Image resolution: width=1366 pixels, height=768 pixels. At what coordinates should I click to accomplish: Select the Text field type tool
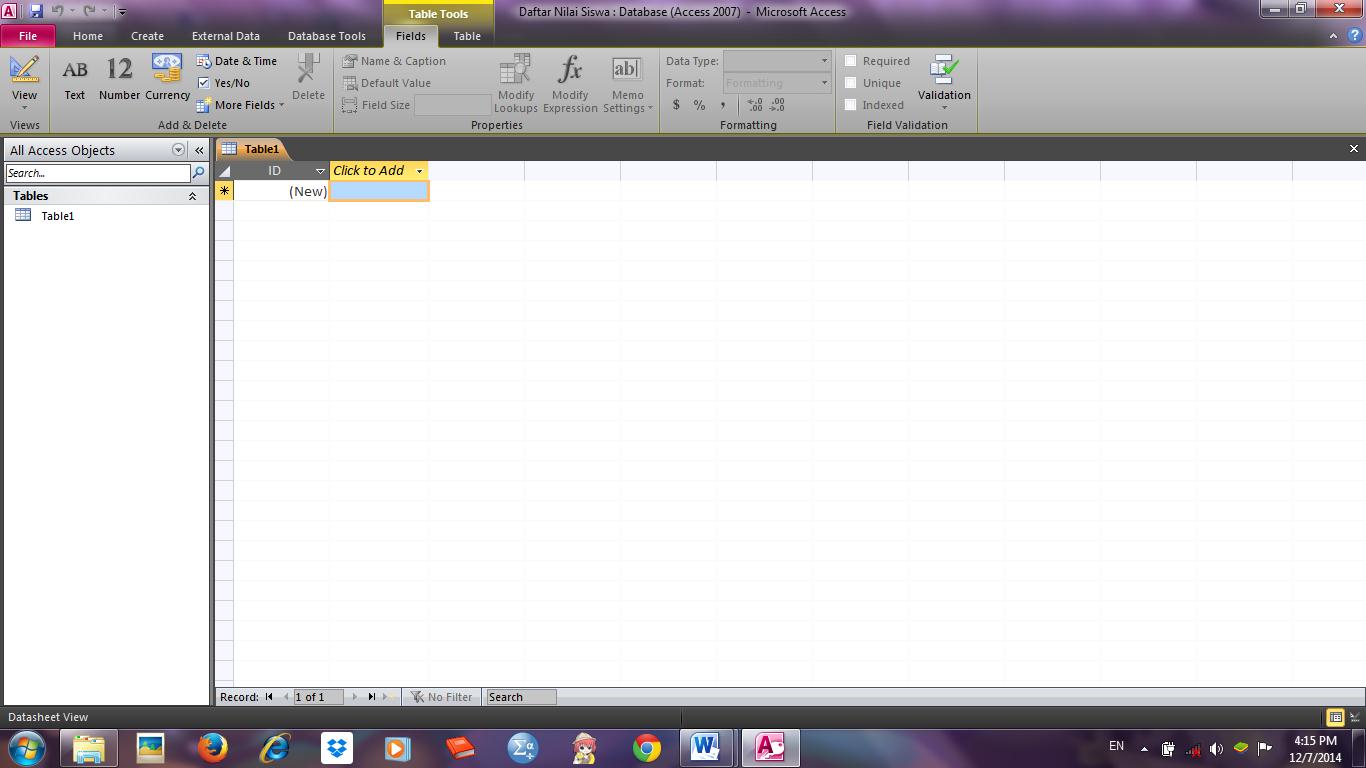(x=74, y=78)
